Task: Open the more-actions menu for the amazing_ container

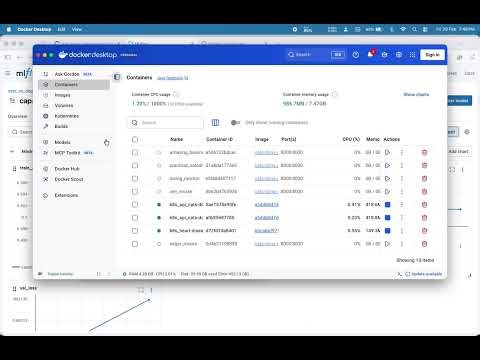Action: 402,152
